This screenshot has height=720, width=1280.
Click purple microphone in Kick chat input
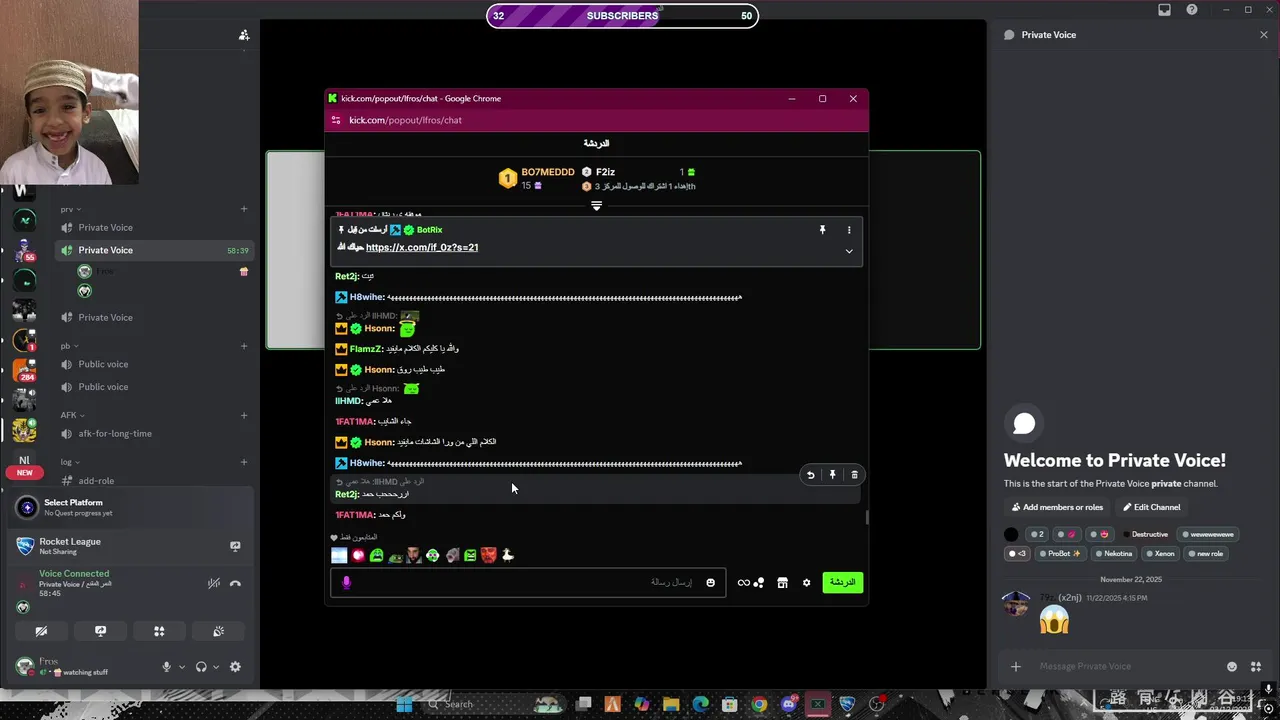coord(346,582)
